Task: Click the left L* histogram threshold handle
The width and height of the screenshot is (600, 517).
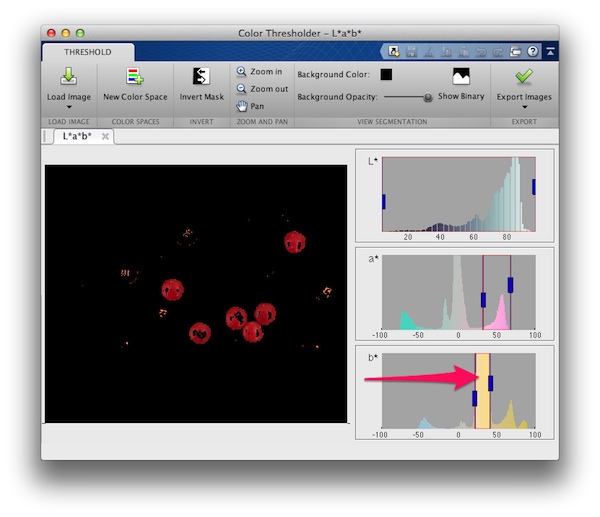Action: 383,201
